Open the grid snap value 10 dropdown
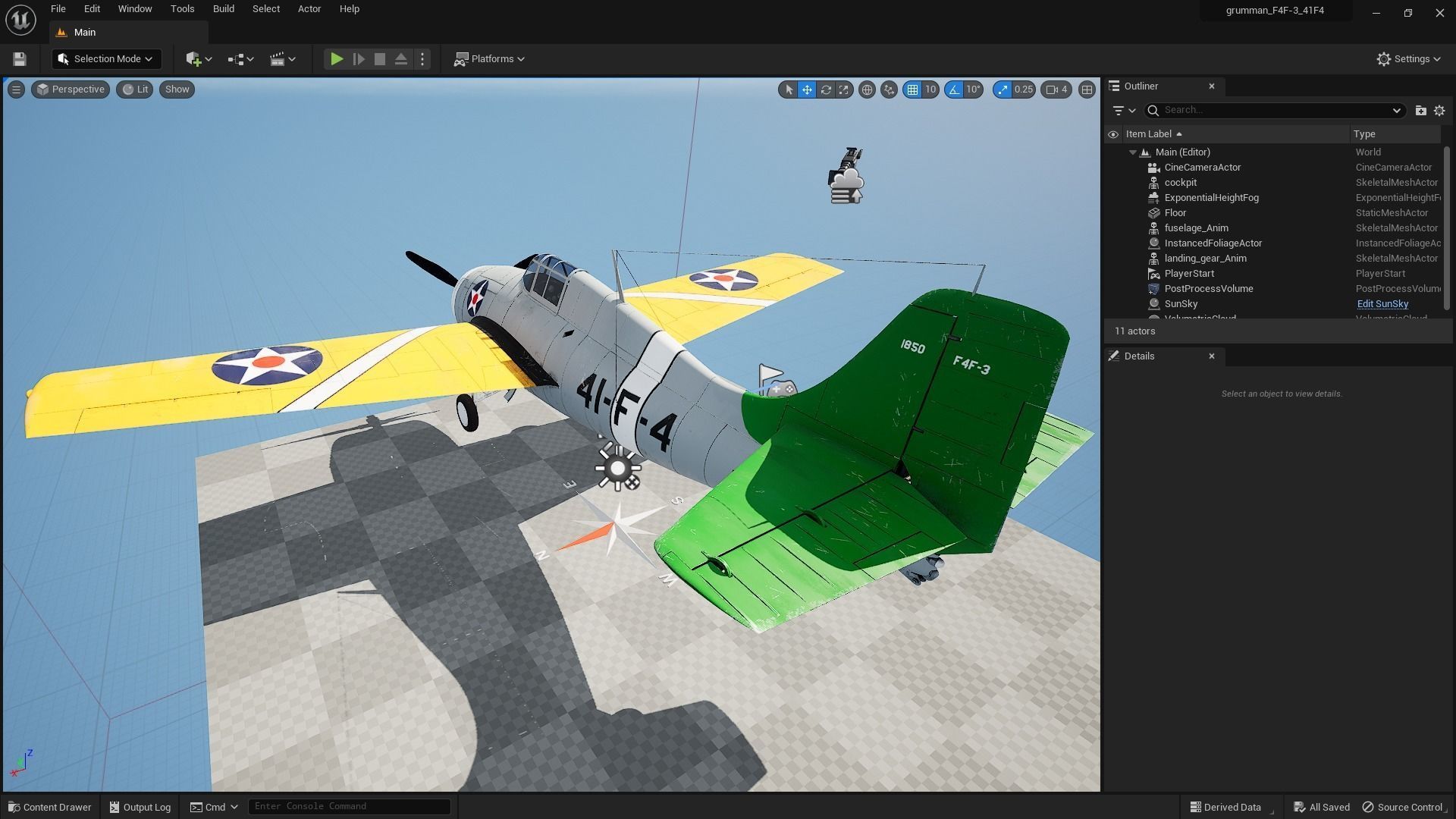This screenshot has width=1456, height=819. [930, 89]
